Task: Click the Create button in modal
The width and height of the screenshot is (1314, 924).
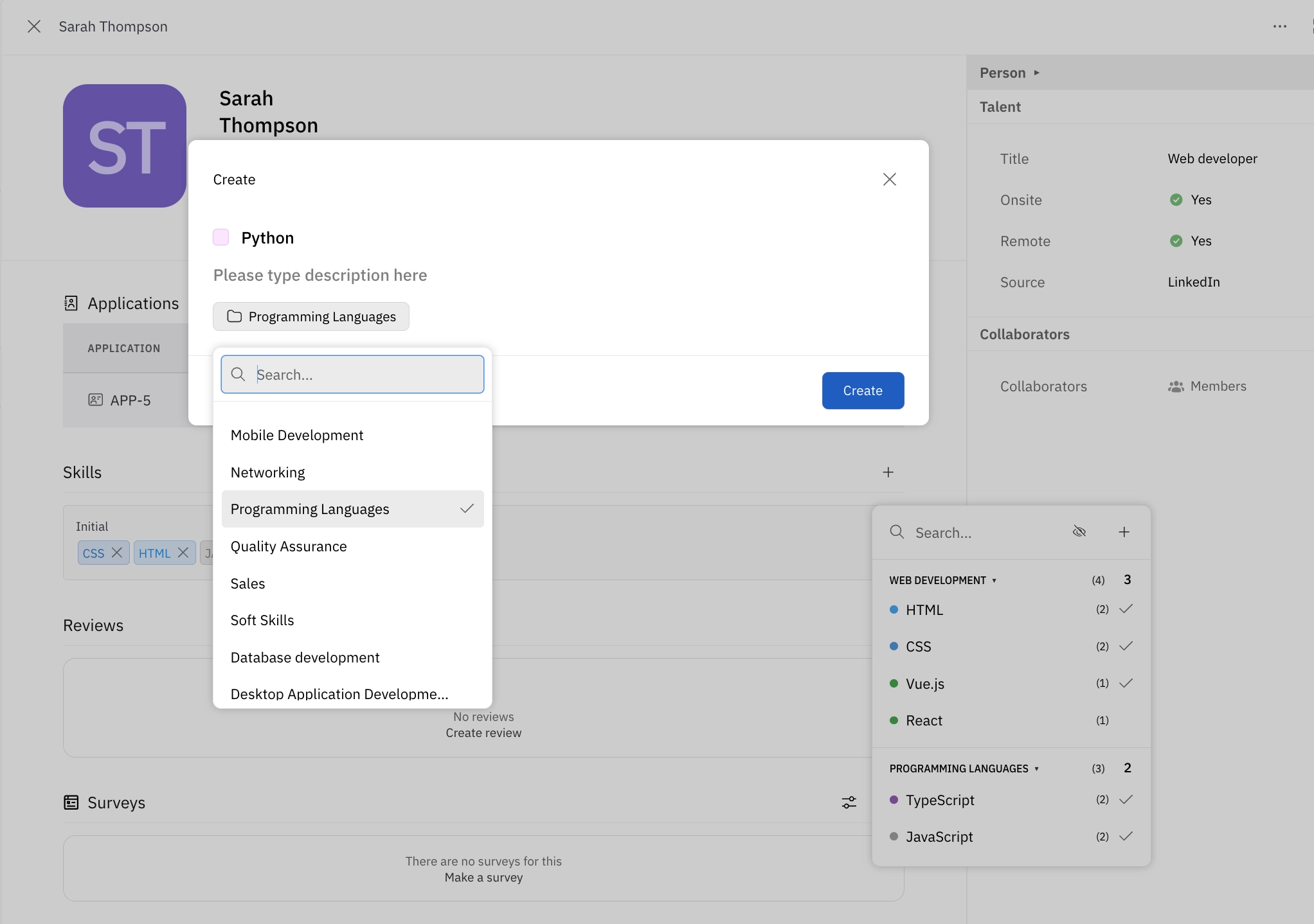Action: point(862,390)
